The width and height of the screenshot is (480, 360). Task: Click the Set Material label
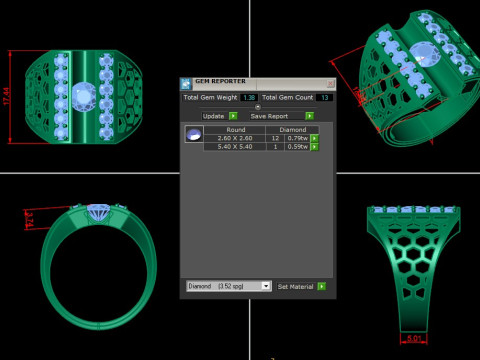295,287
